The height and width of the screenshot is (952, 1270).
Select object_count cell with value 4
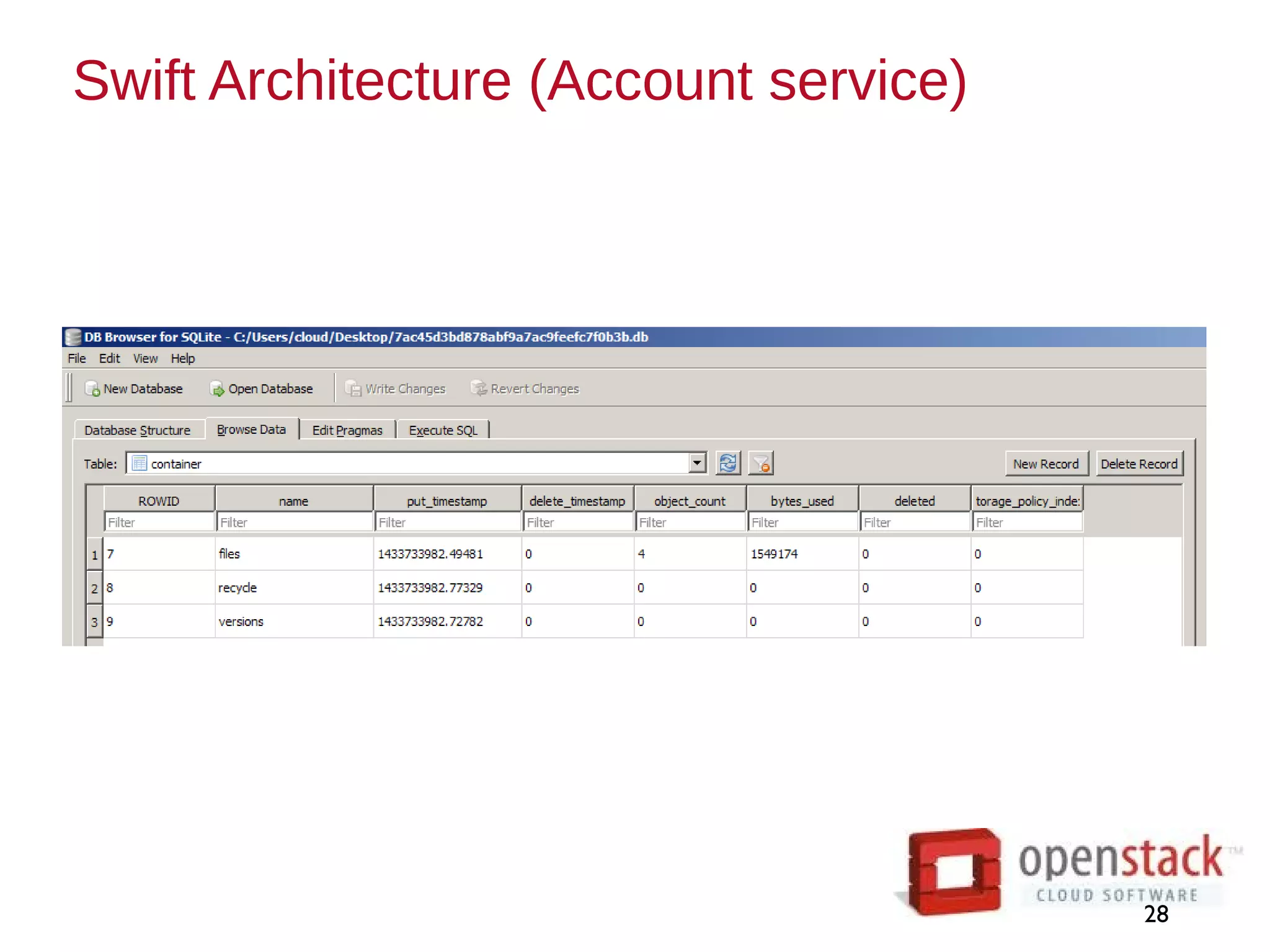pyautogui.click(x=690, y=553)
